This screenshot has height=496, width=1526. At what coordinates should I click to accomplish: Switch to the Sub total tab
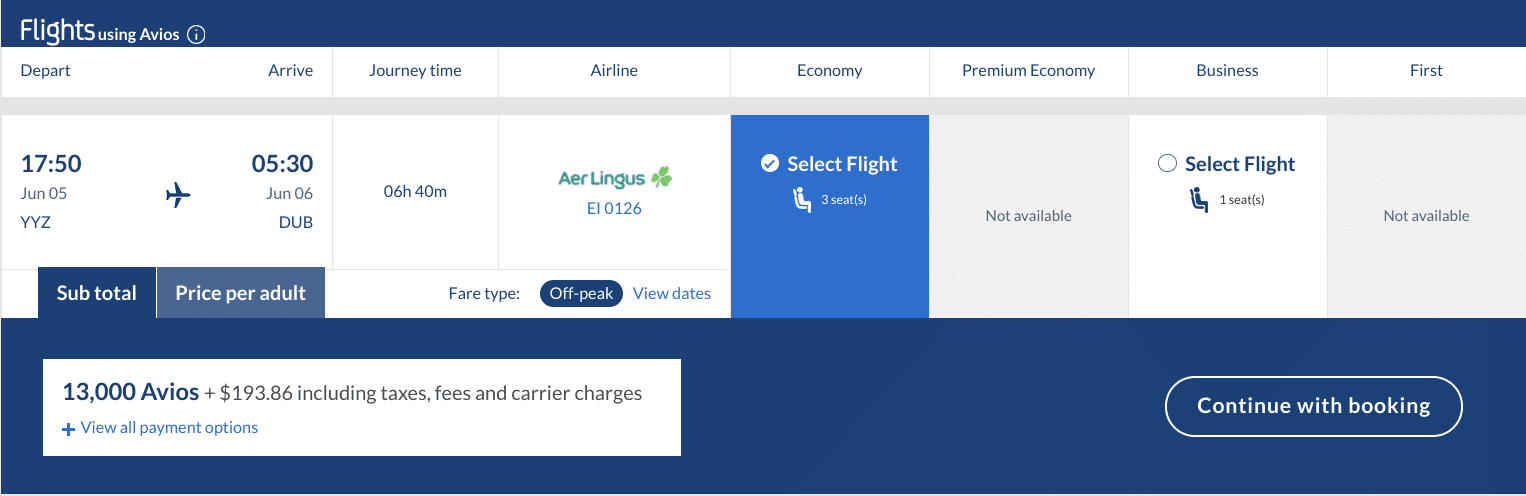[x=96, y=293]
